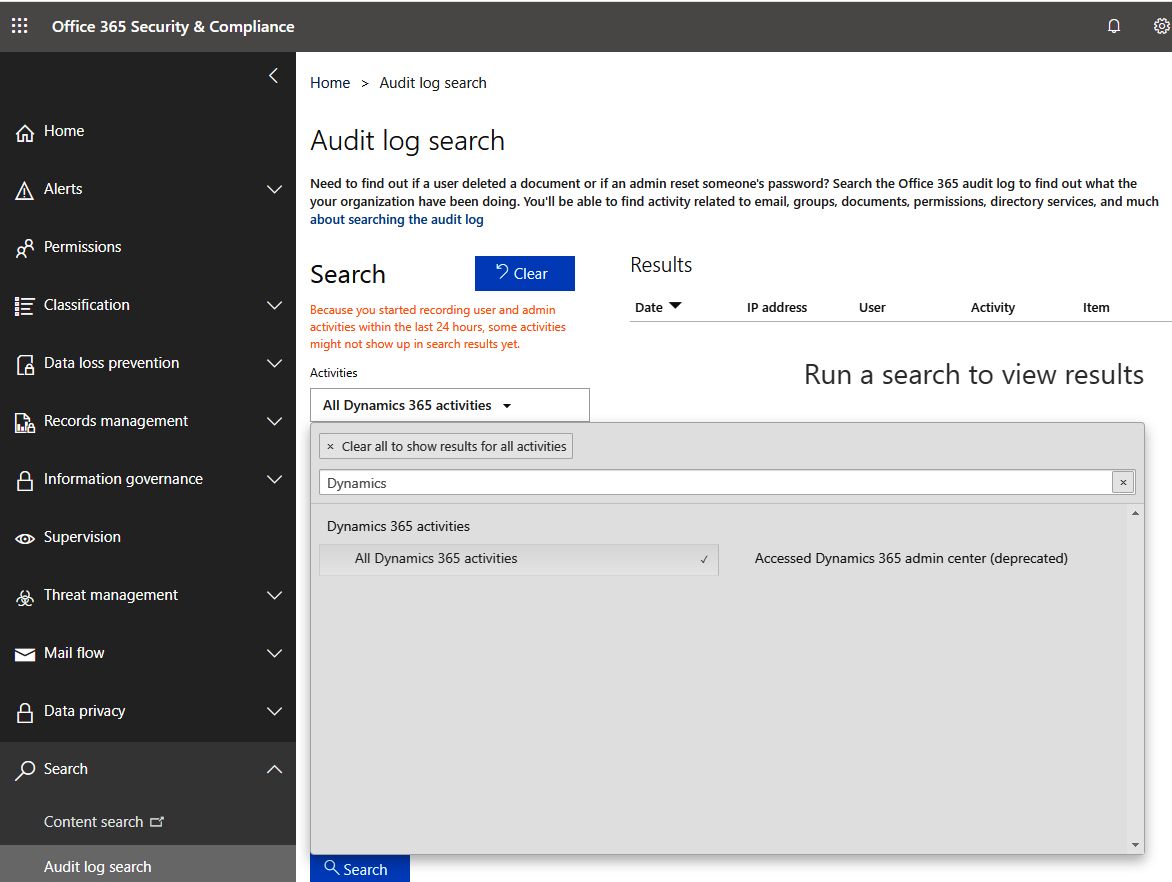Image resolution: width=1172 pixels, height=882 pixels.
Task: Click the Information governance lock icon
Action: tap(25, 481)
